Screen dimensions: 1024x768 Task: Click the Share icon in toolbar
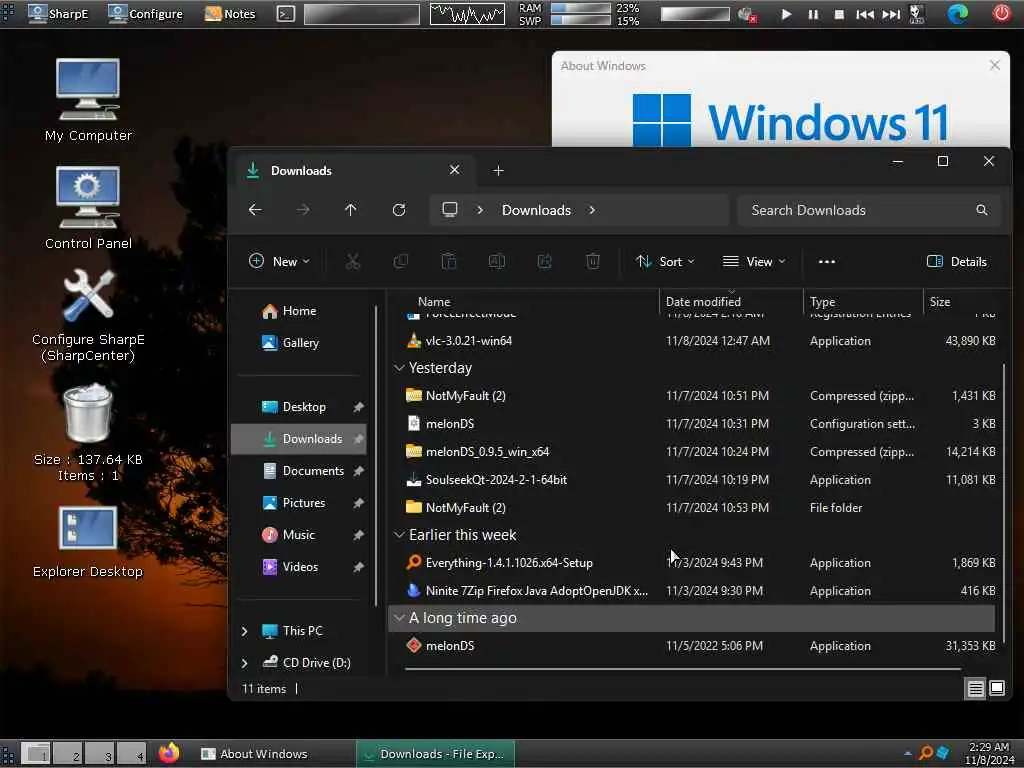point(545,261)
